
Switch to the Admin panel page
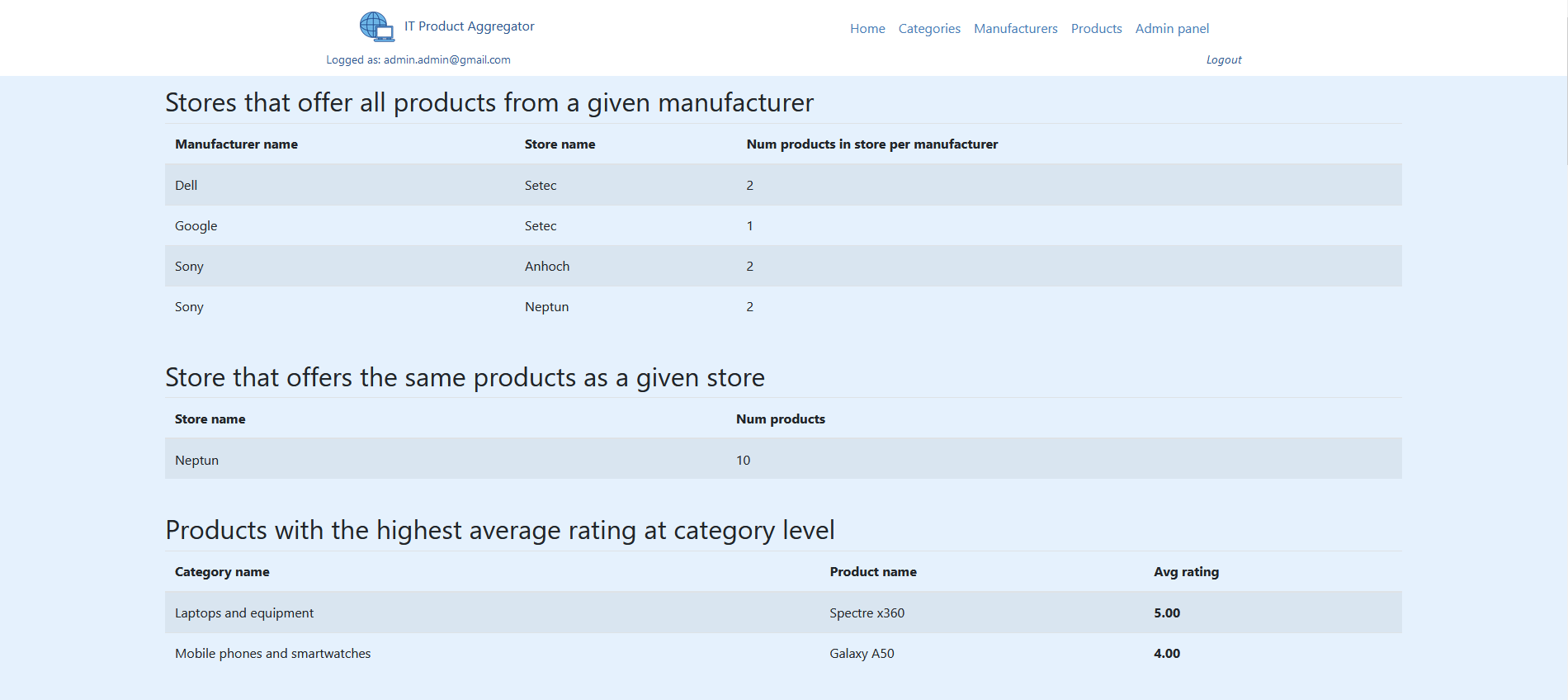pos(1172,29)
